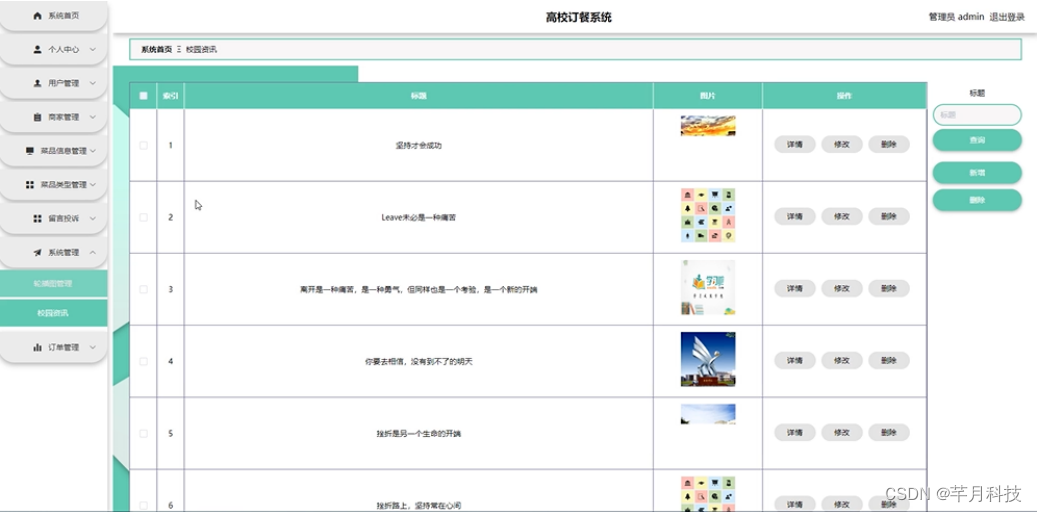Click the home icon beside 系统首页
This screenshot has width=1037, height=512.
pos(37,16)
